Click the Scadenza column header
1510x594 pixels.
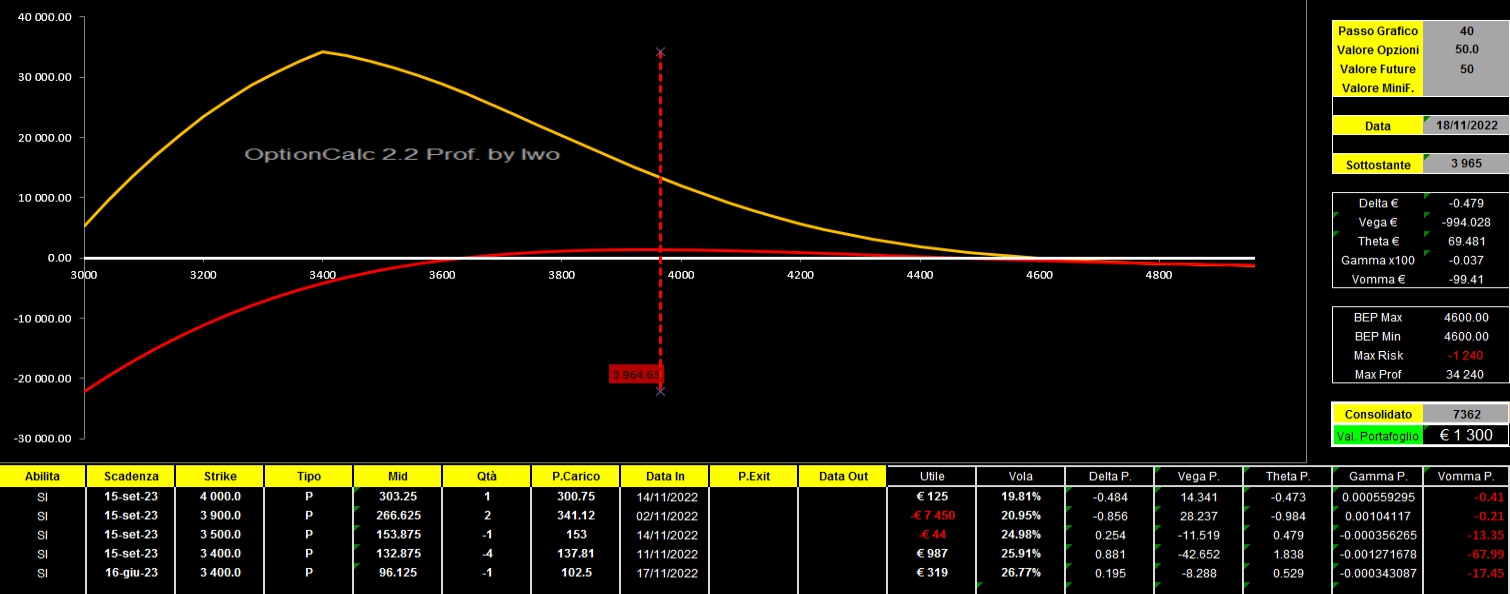[x=130, y=476]
